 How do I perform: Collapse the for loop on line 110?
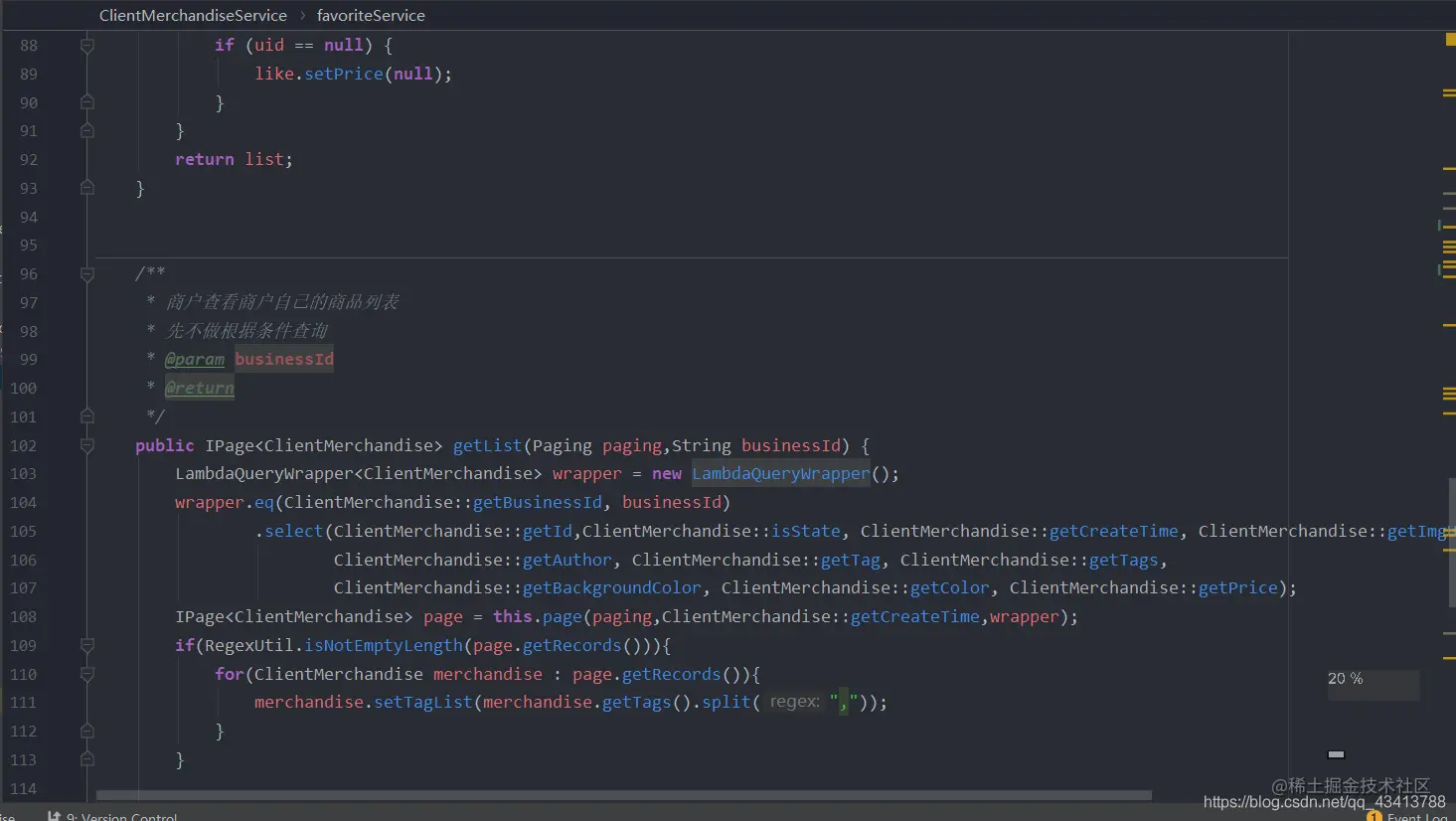pos(87,675)
